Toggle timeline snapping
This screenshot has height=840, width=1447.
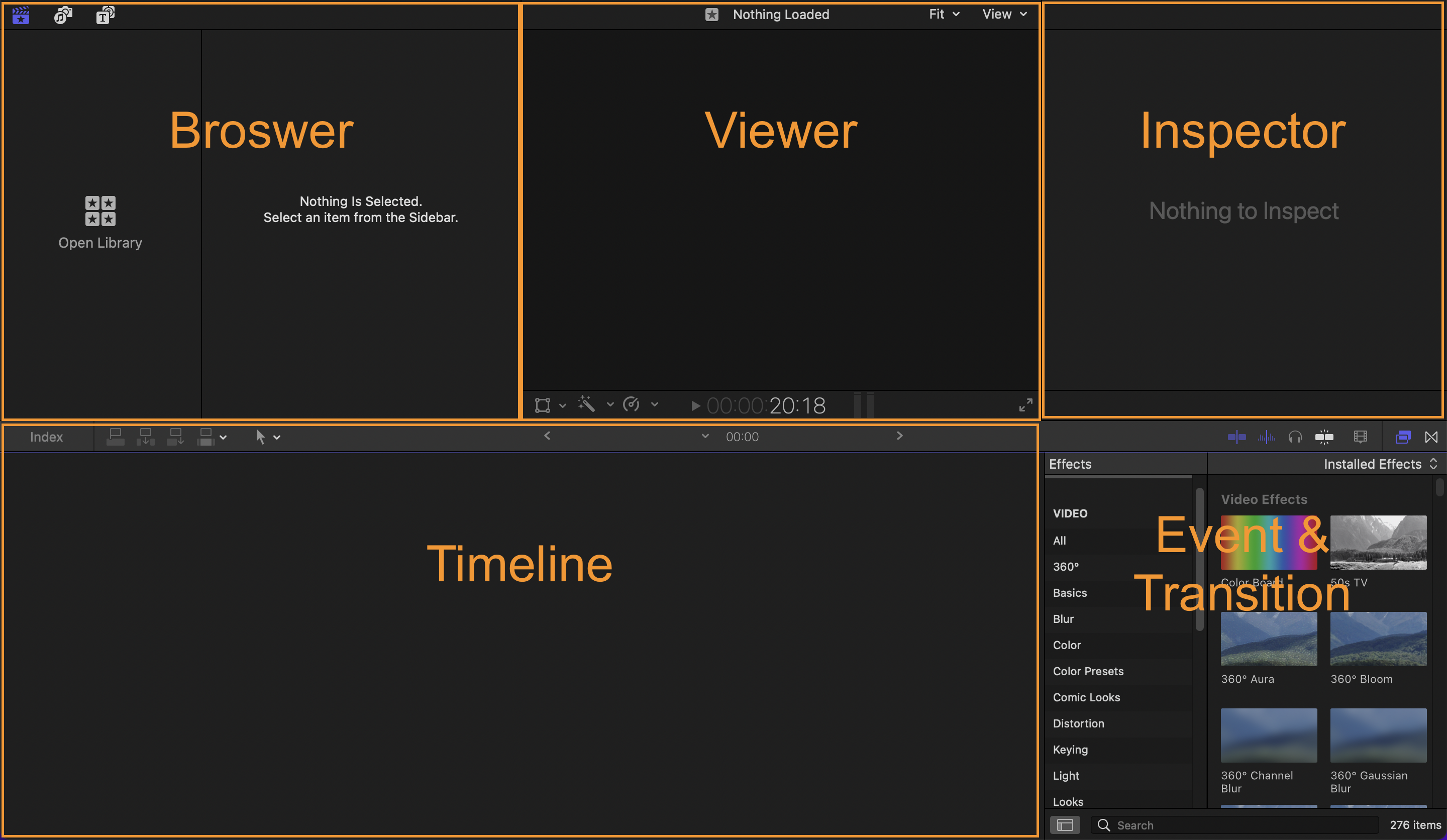[x=1324, y=437]
